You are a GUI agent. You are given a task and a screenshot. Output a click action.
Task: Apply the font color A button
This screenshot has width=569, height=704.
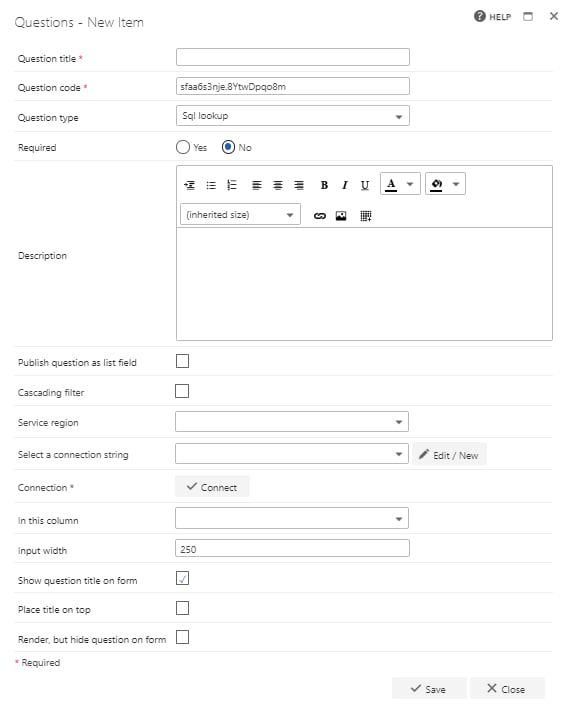click(391, 184)
